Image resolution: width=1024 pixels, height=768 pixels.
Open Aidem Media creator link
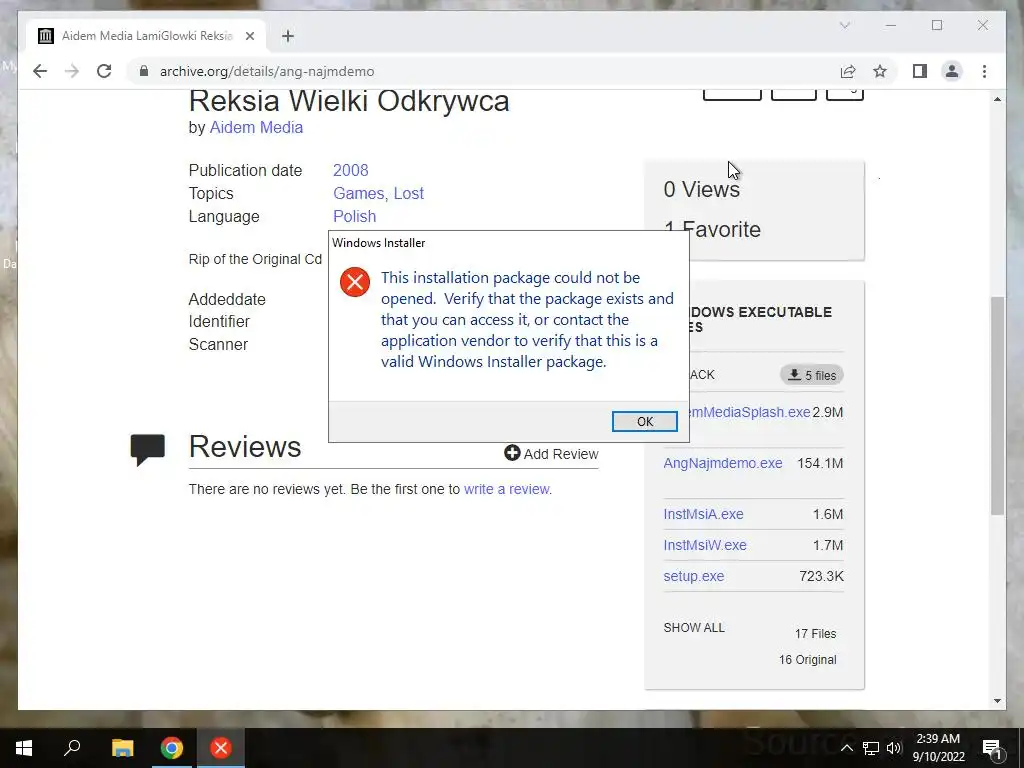tap(256, 127)
